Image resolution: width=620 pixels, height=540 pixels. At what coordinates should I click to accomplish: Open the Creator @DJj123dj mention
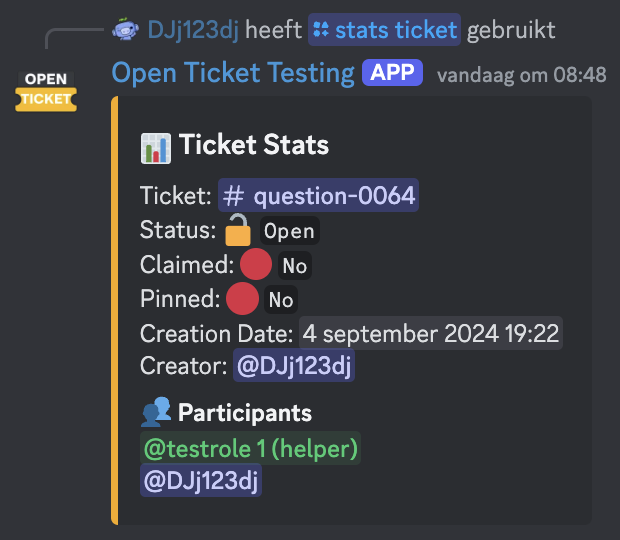(294, 365)
